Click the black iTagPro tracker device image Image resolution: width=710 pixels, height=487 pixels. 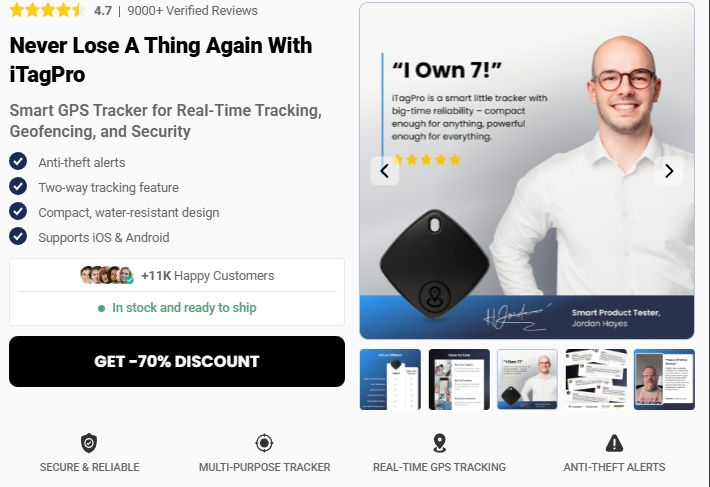click(x=435, y=264)
